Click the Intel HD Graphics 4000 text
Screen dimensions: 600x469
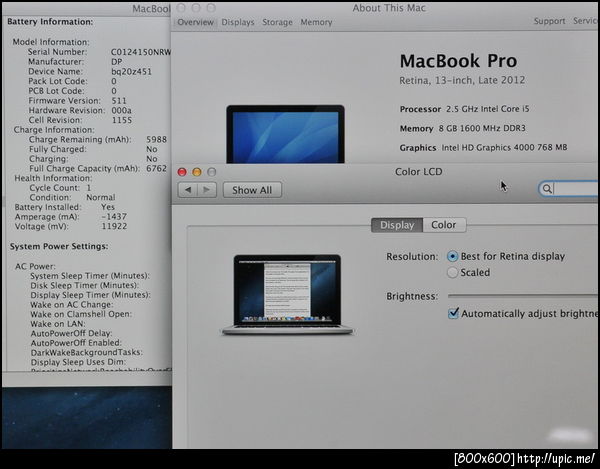click(504, 147)
